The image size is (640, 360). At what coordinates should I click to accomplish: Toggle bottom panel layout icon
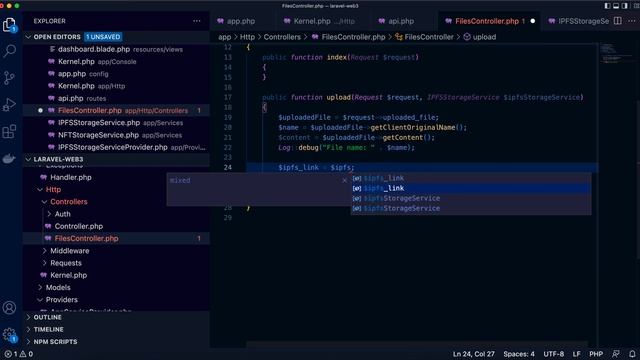[616, 6]
